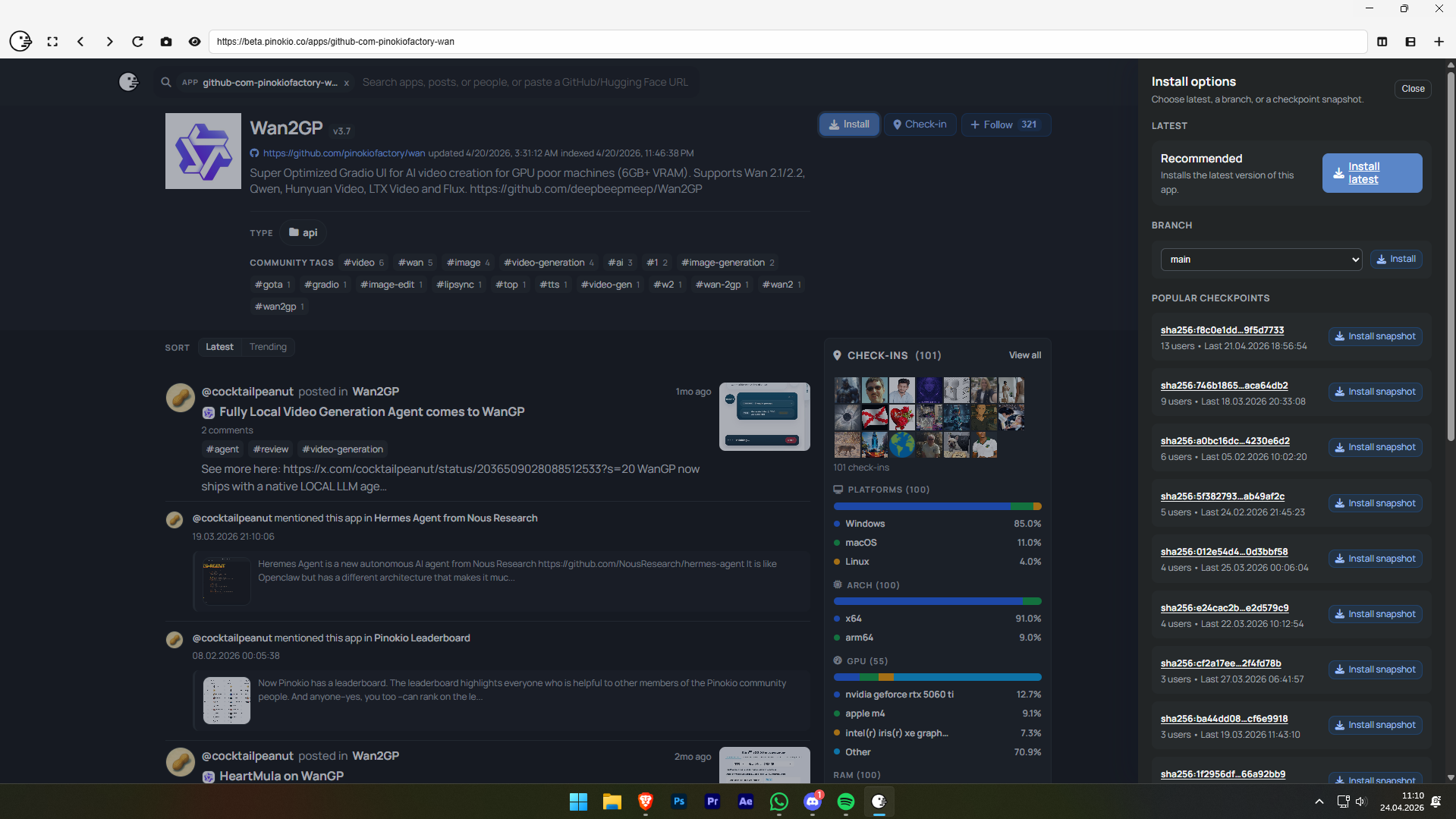Open the Fully Local Video Generation Agent post
The image size is (1456, 819).
tap(372, 411)
